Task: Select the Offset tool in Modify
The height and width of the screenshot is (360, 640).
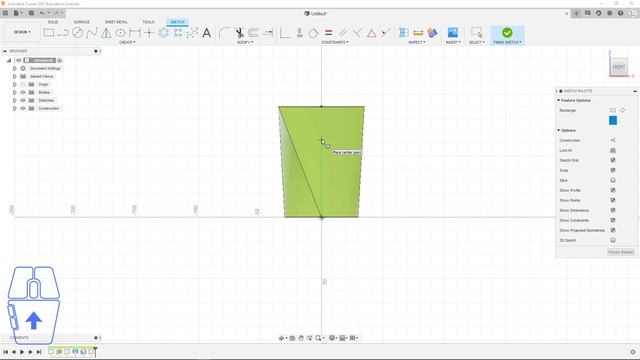Action: click(253, 33)
